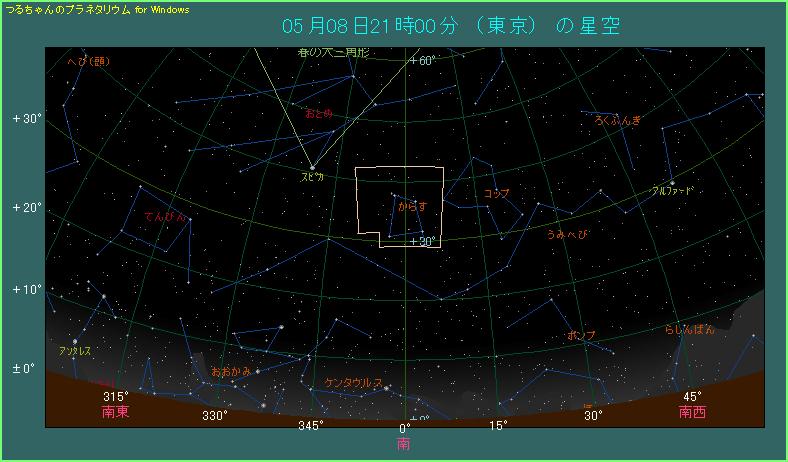Click the へび(頭) constellation label
The image size is (788, 462).
(87, 62)
